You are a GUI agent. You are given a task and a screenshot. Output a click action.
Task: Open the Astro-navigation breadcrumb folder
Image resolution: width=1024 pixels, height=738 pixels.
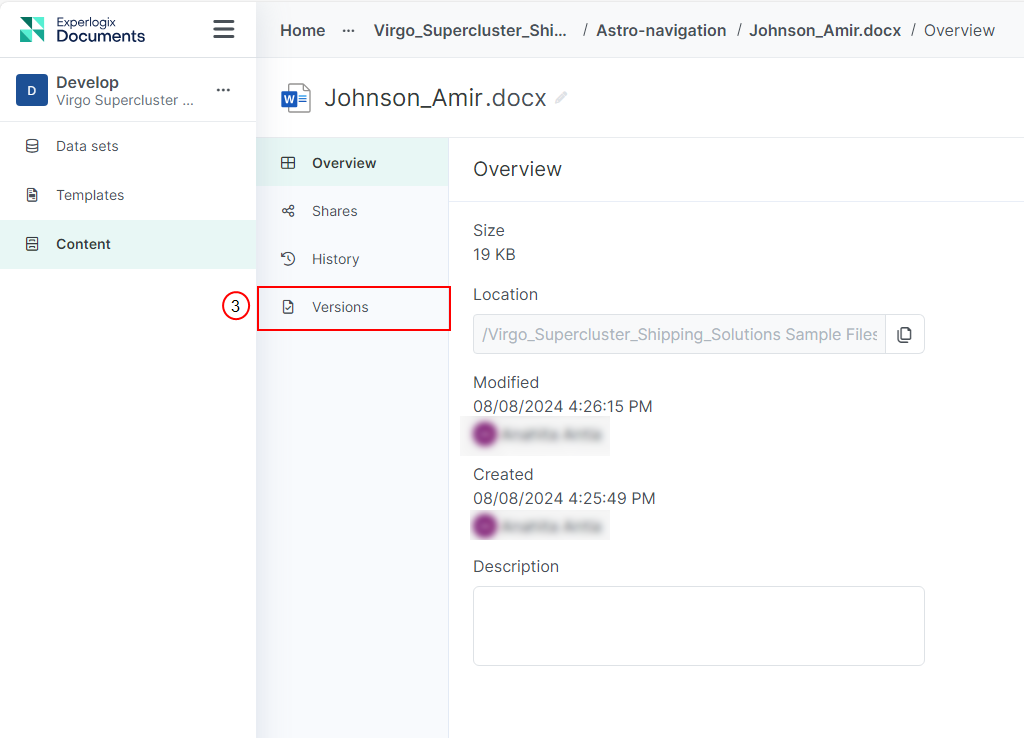661,31
